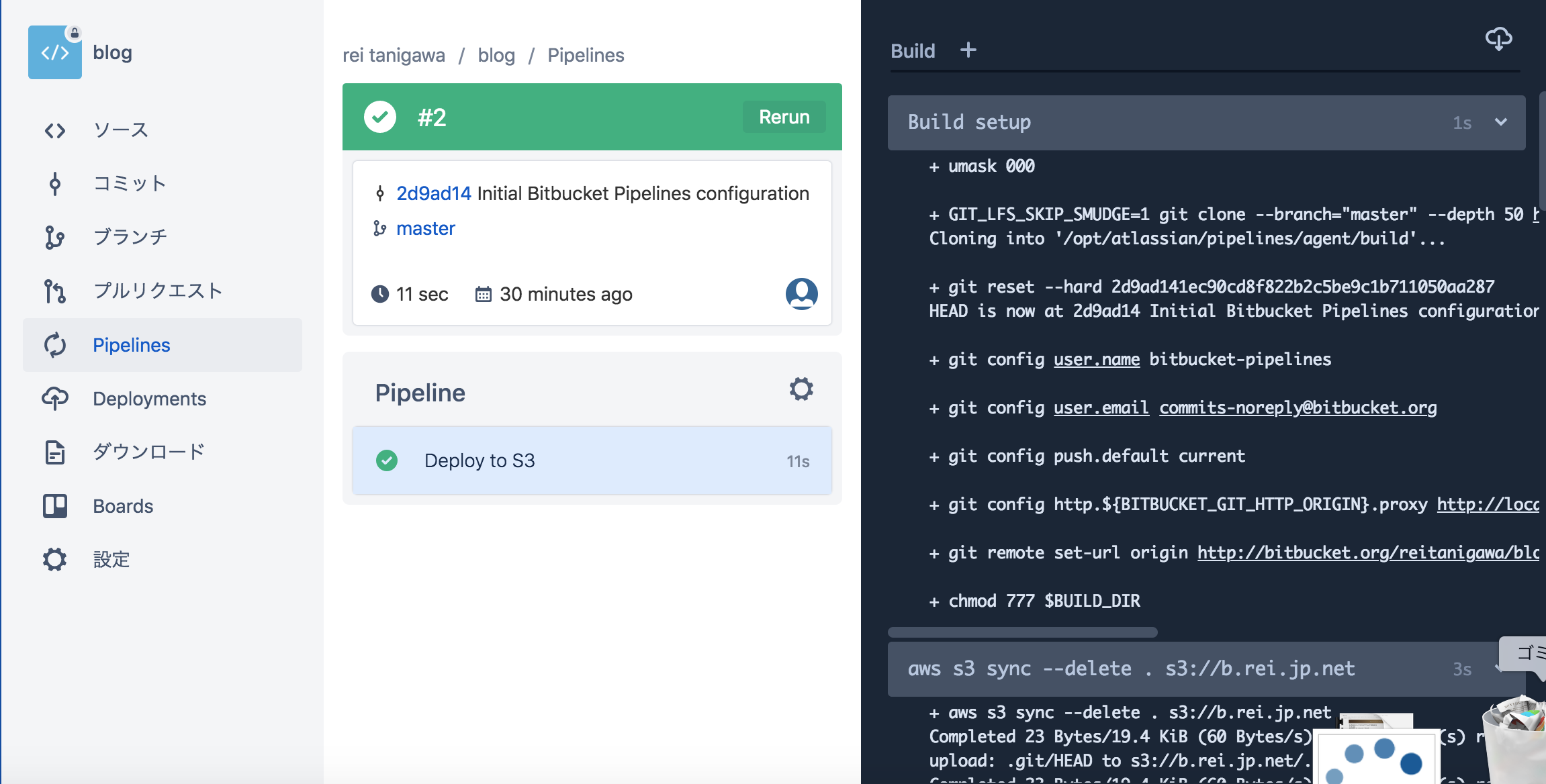1546x784 pixels.
Task: Collapse the Build setup section chevron
Action: 1501,122
